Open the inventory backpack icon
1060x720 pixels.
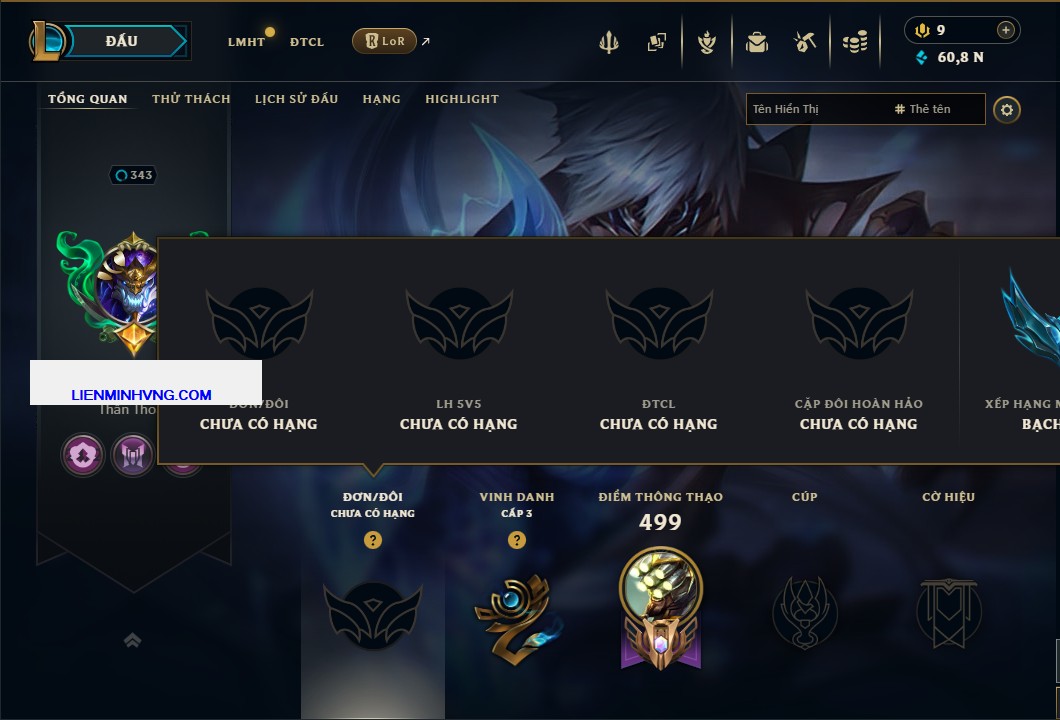click(757, 42)
